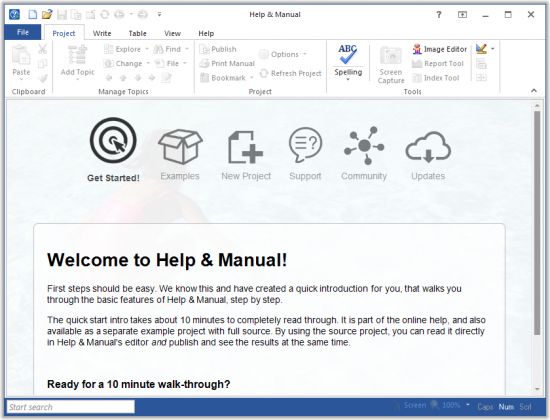Click Print Manual in Project group
Viewport: 550px width, 420px height.
(227, 64)
